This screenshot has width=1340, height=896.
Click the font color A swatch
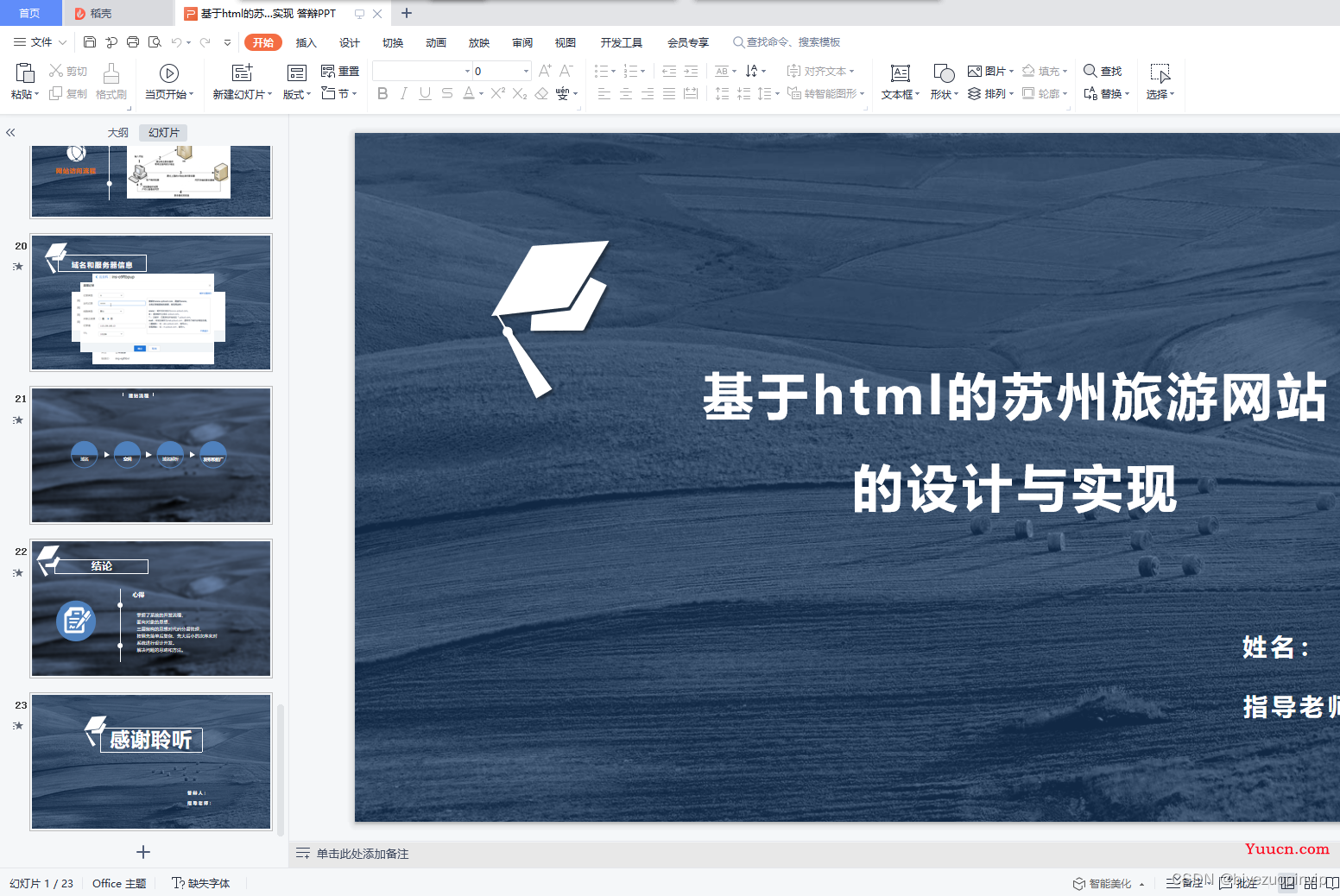468,93
